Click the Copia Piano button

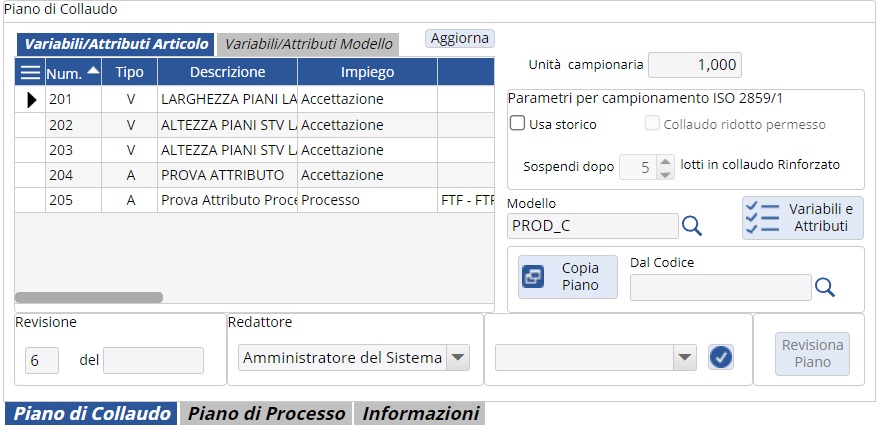pyautogui.click(x=568, y=277)
